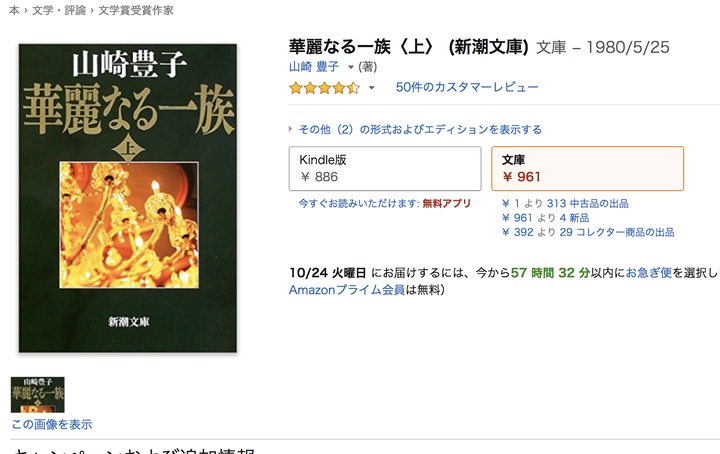Screen dimensions: 720x454
Task: Open the star rating dropdown arrow
Action: [371, 88]
